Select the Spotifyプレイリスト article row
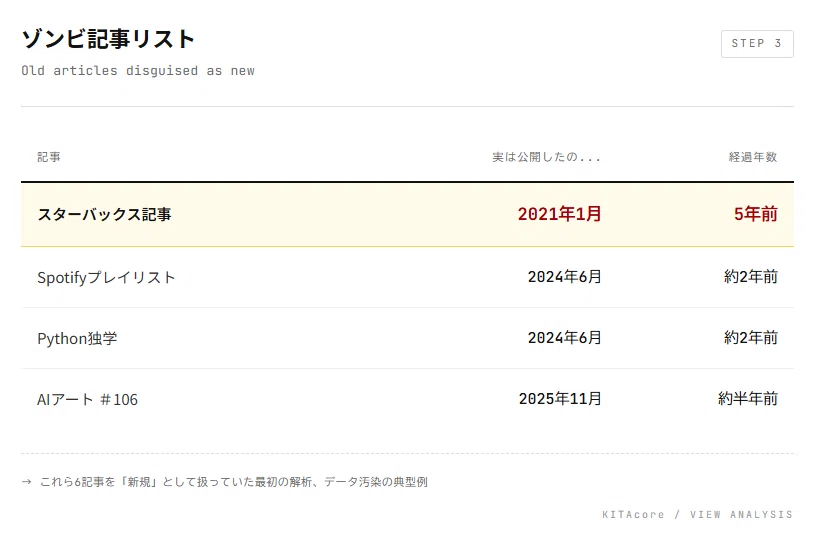This screenshot has width=822, height=541. tap(407, 277)
